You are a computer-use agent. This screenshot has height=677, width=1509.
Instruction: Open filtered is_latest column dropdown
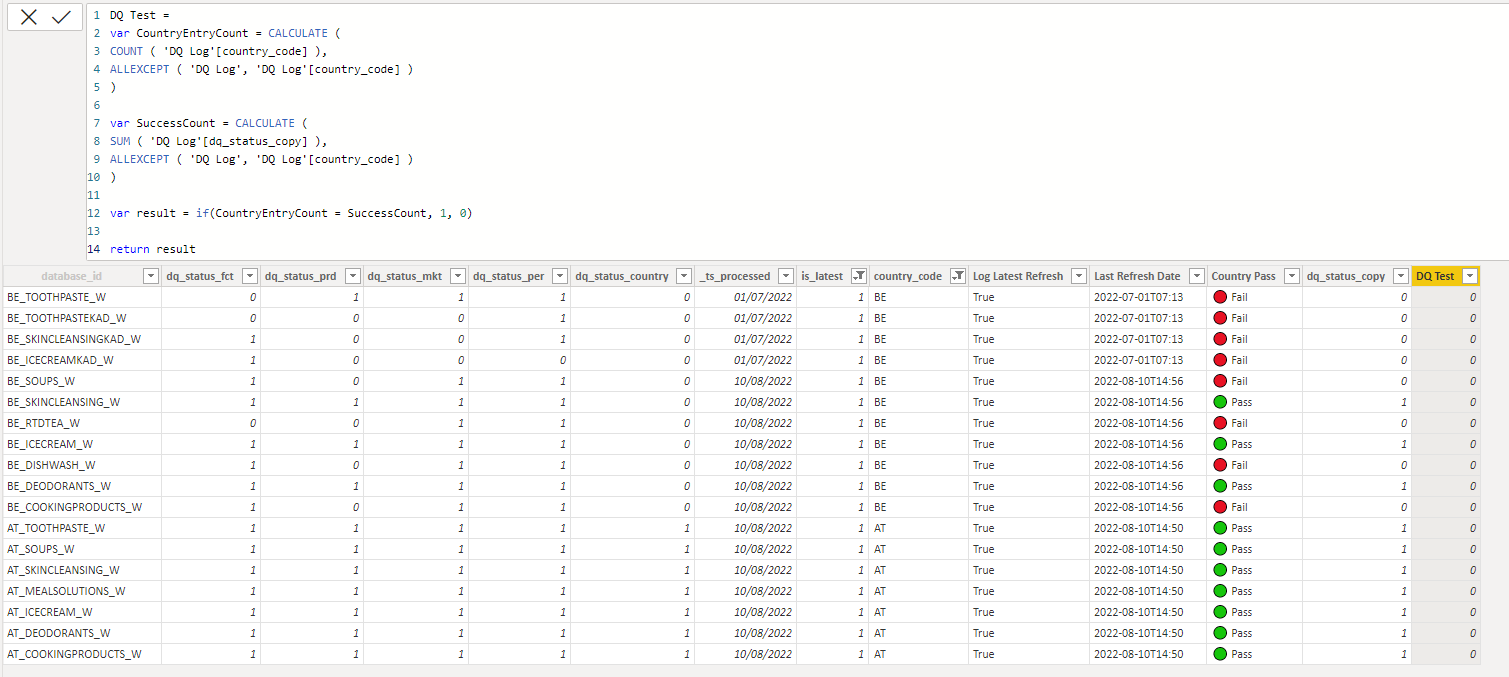(857, 276)
